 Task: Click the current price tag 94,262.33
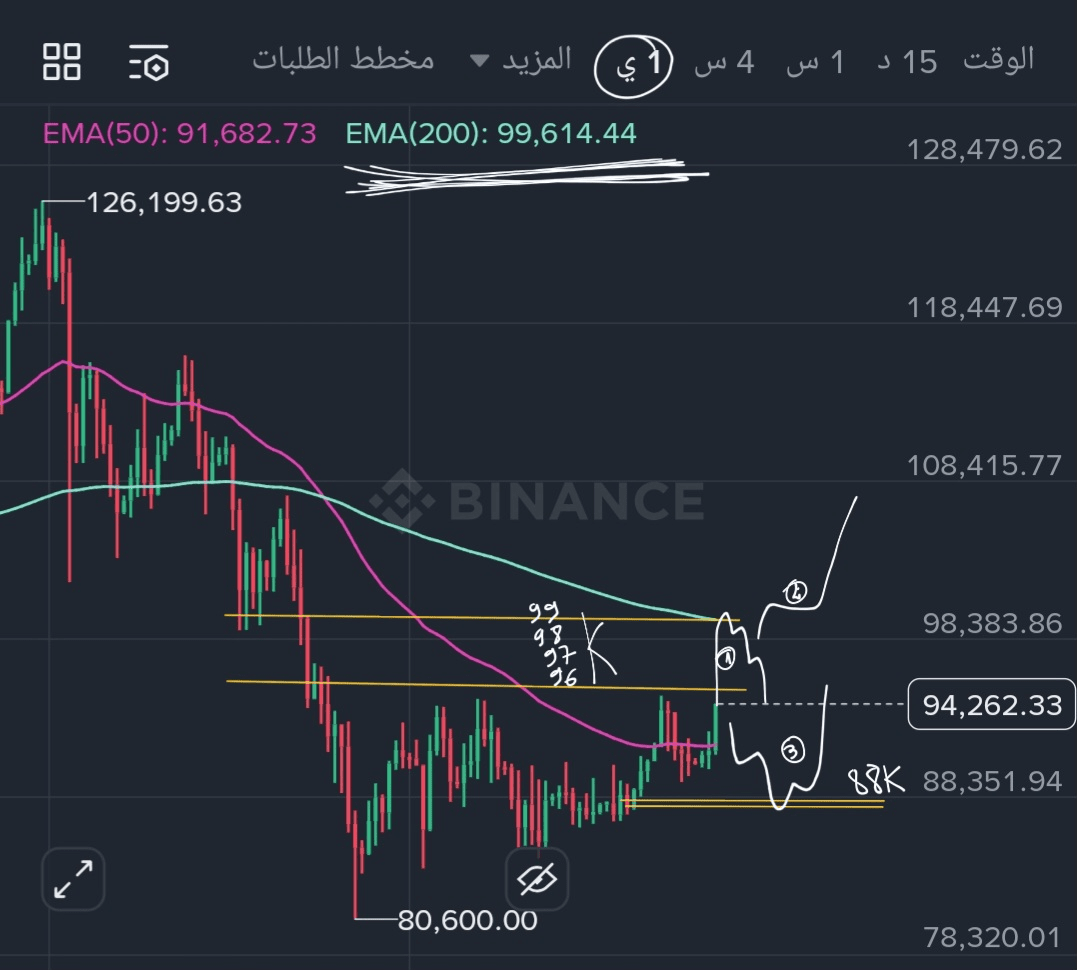(x=991, y=705)
